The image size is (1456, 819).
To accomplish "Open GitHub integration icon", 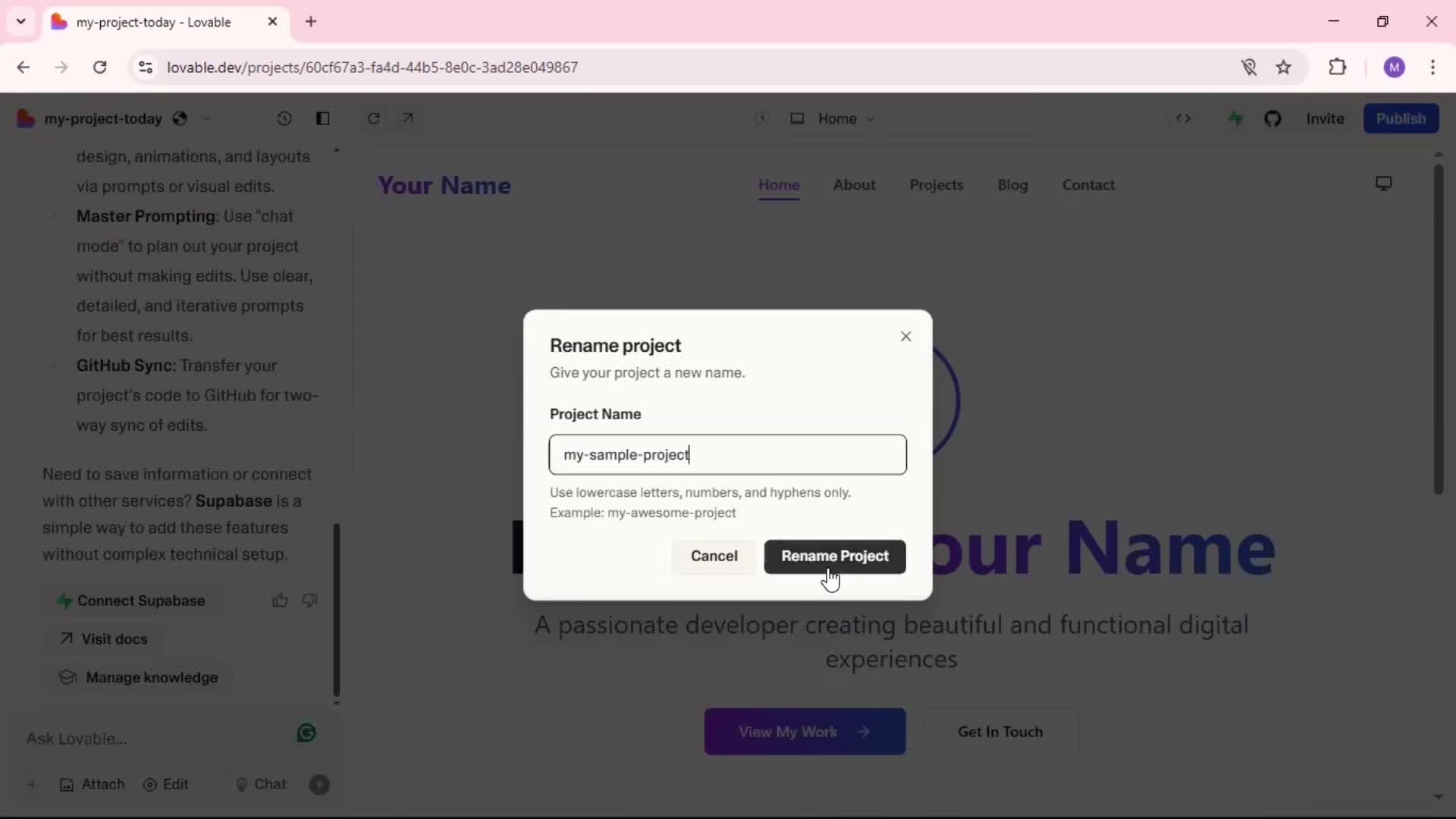I will tap(1273, 119).
